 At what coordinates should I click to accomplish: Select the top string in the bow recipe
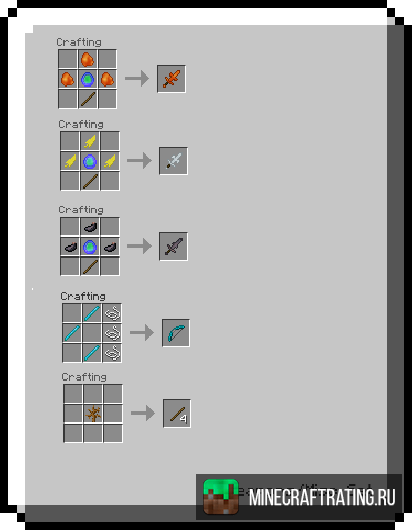click(112, 313)
